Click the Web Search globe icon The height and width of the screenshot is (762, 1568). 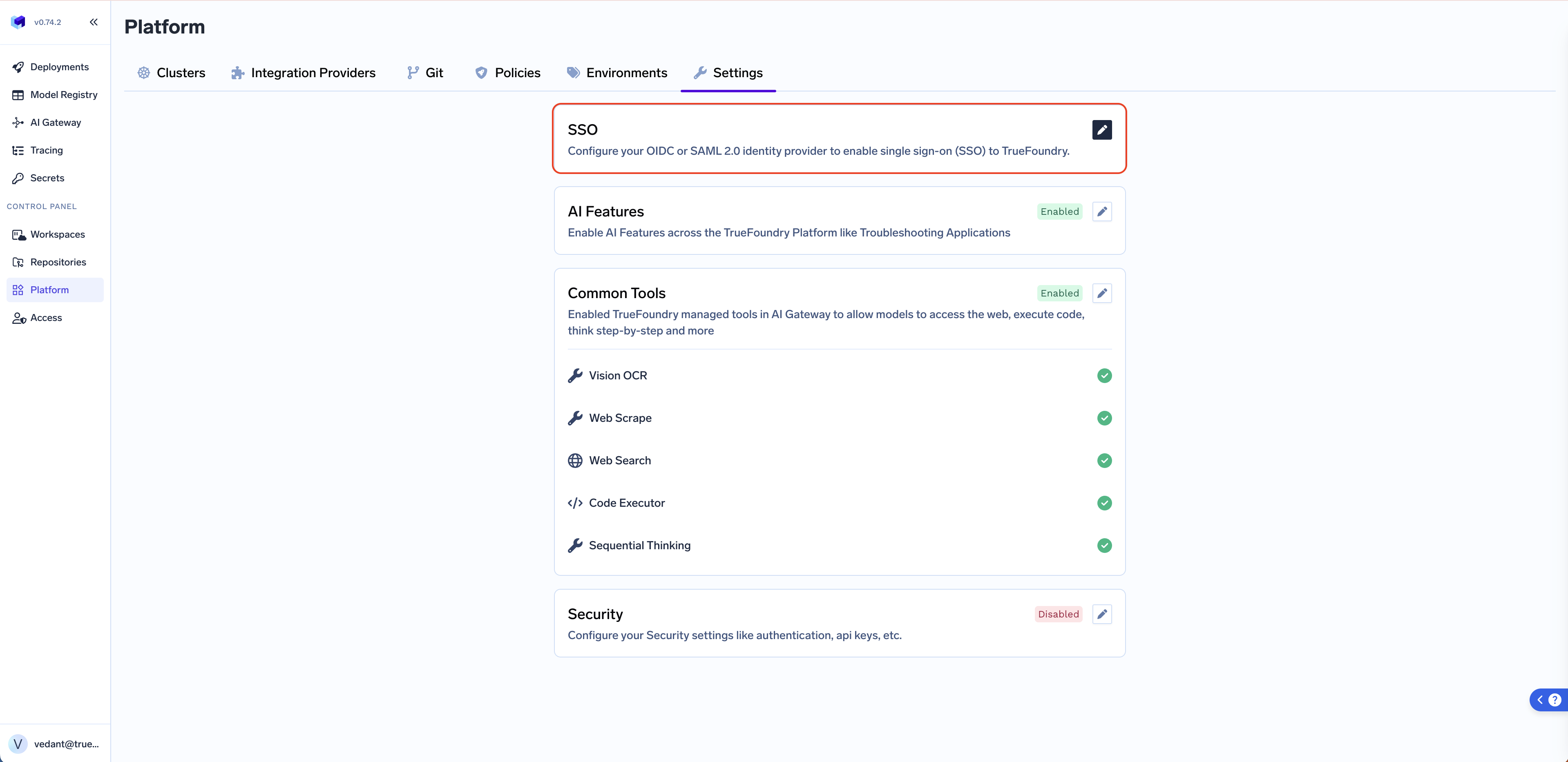575,461
